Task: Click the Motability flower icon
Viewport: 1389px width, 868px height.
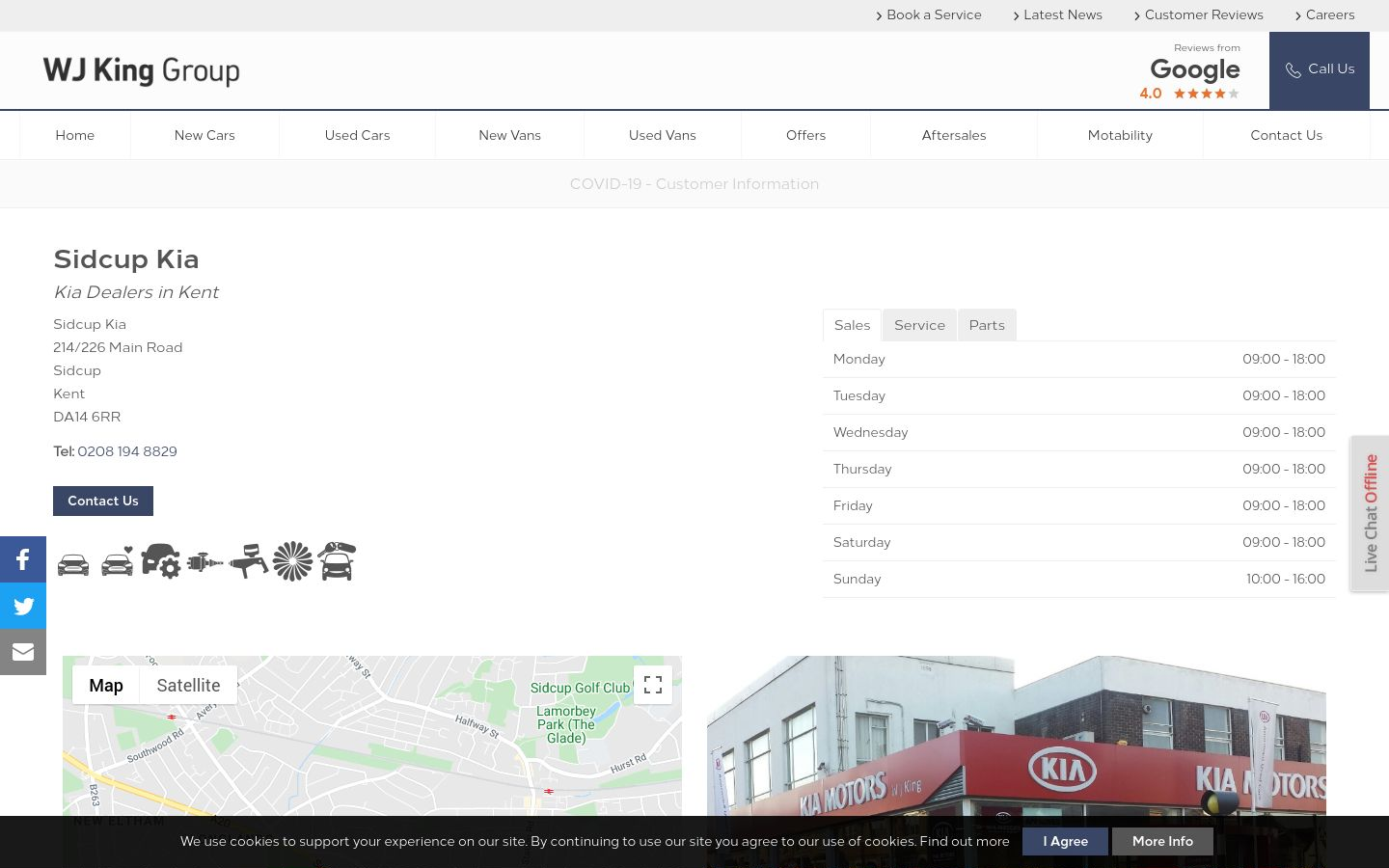Action: click(x=293, y=561)
